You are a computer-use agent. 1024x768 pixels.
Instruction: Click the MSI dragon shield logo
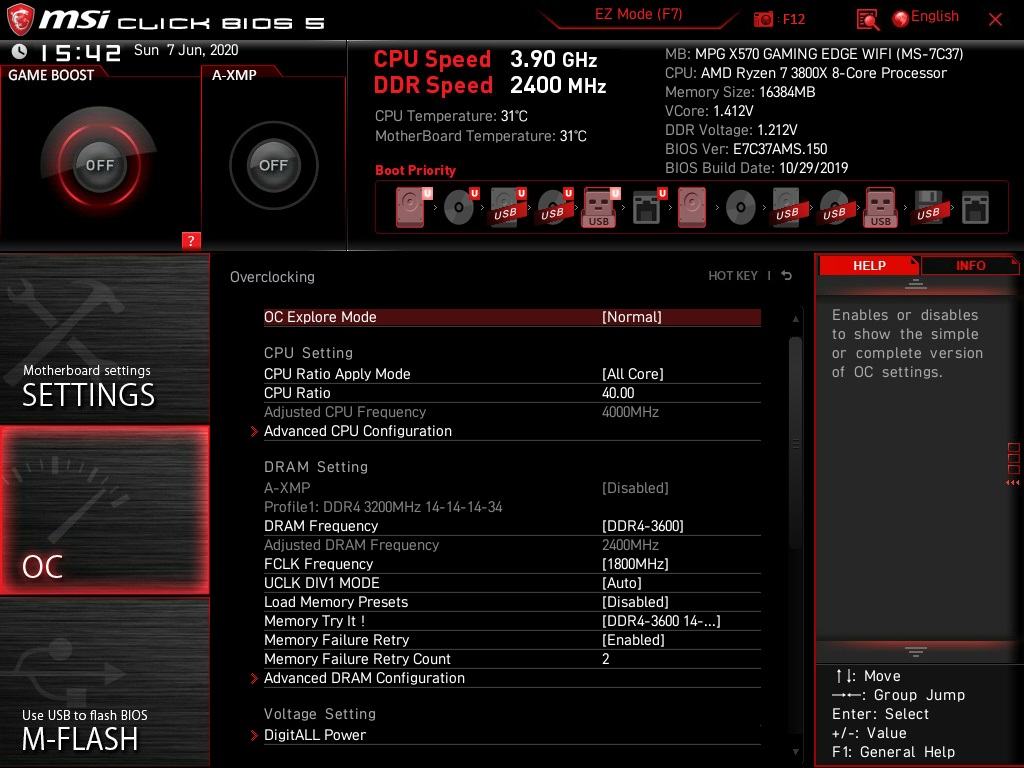(20, 19)
